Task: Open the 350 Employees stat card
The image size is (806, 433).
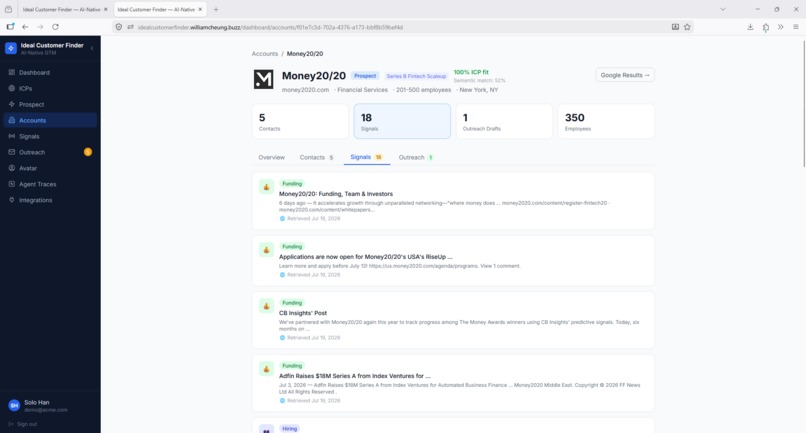Action: pos(606,121)
